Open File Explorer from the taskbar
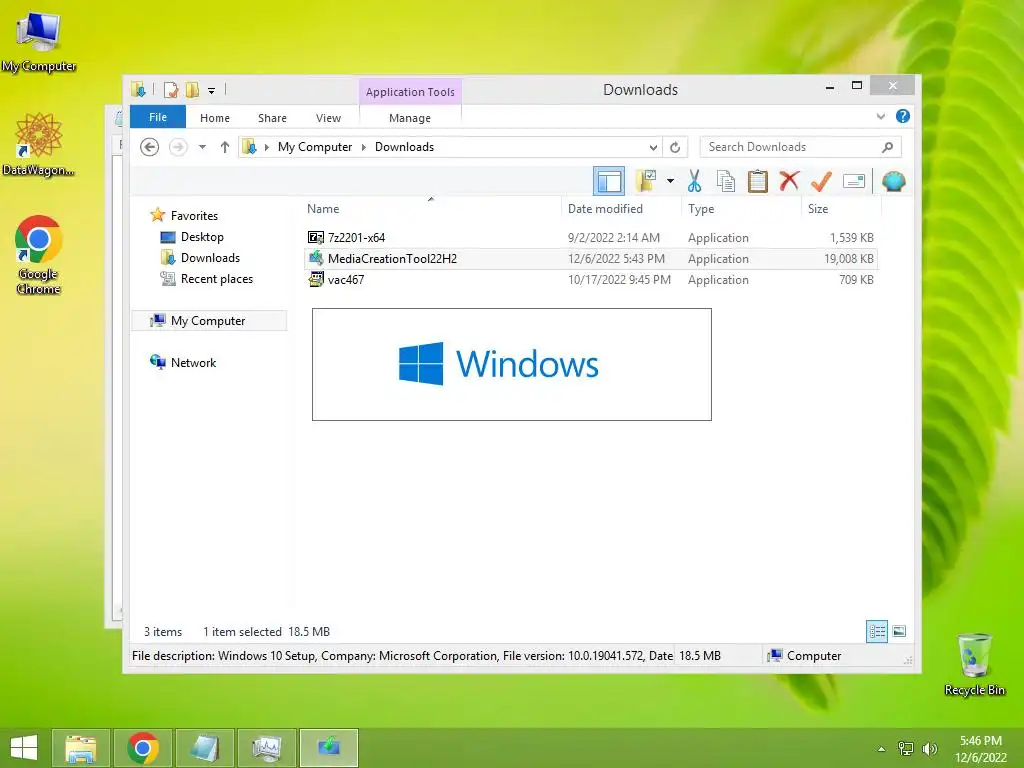This screenshot has width=1024, height=768. 80,748
